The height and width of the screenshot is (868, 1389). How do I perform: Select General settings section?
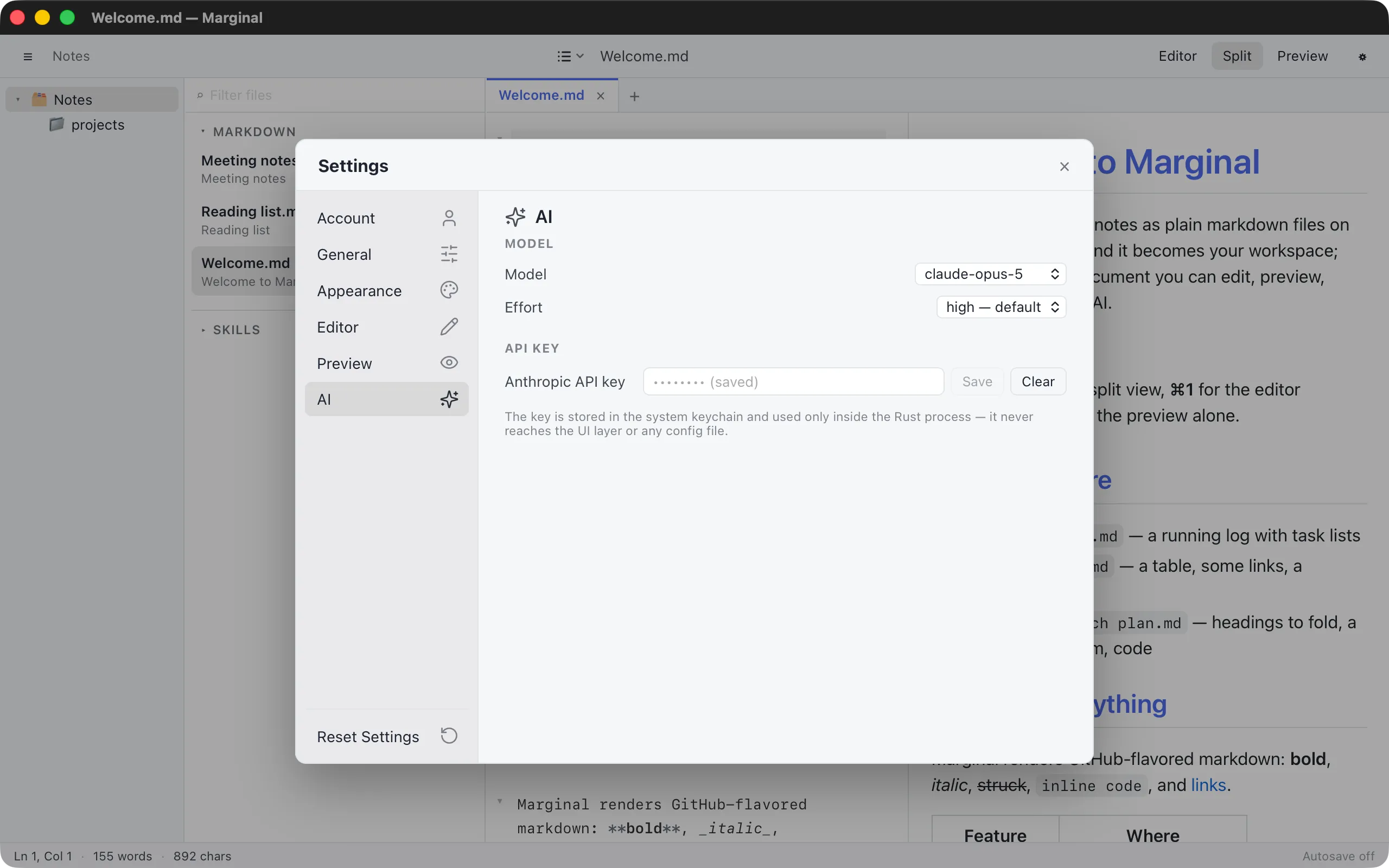pyautogui.click(x=387, y=254)
